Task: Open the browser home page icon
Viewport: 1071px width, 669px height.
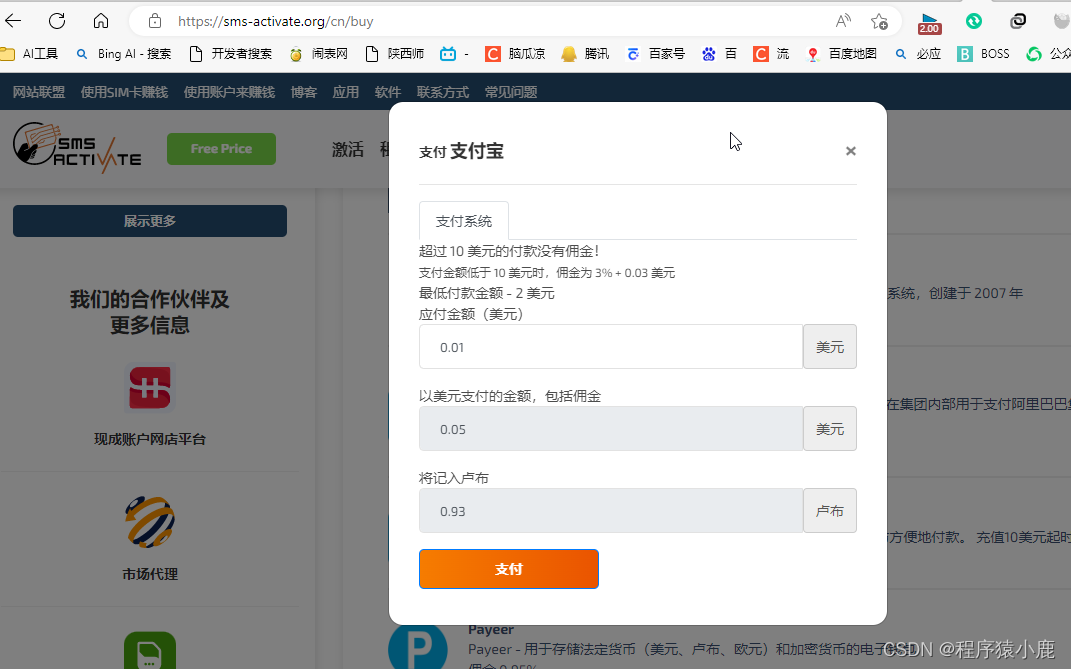Action: click(x=101, y=21)
